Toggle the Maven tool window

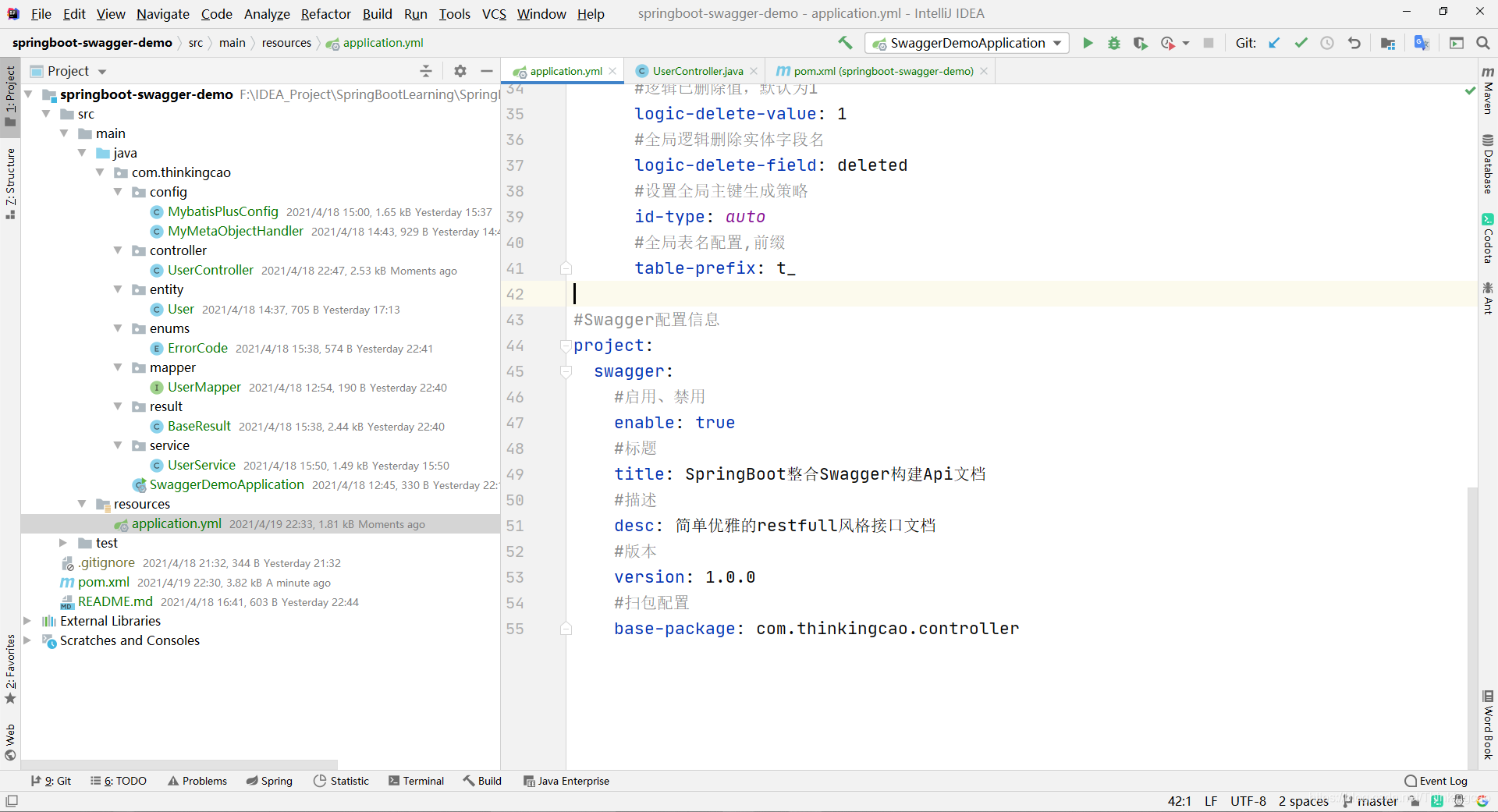[1488, 92]
